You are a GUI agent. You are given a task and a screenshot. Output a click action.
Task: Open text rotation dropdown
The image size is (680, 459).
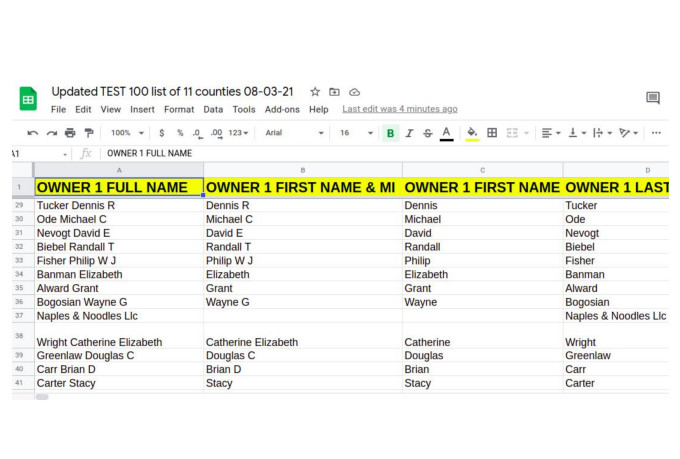628,133
